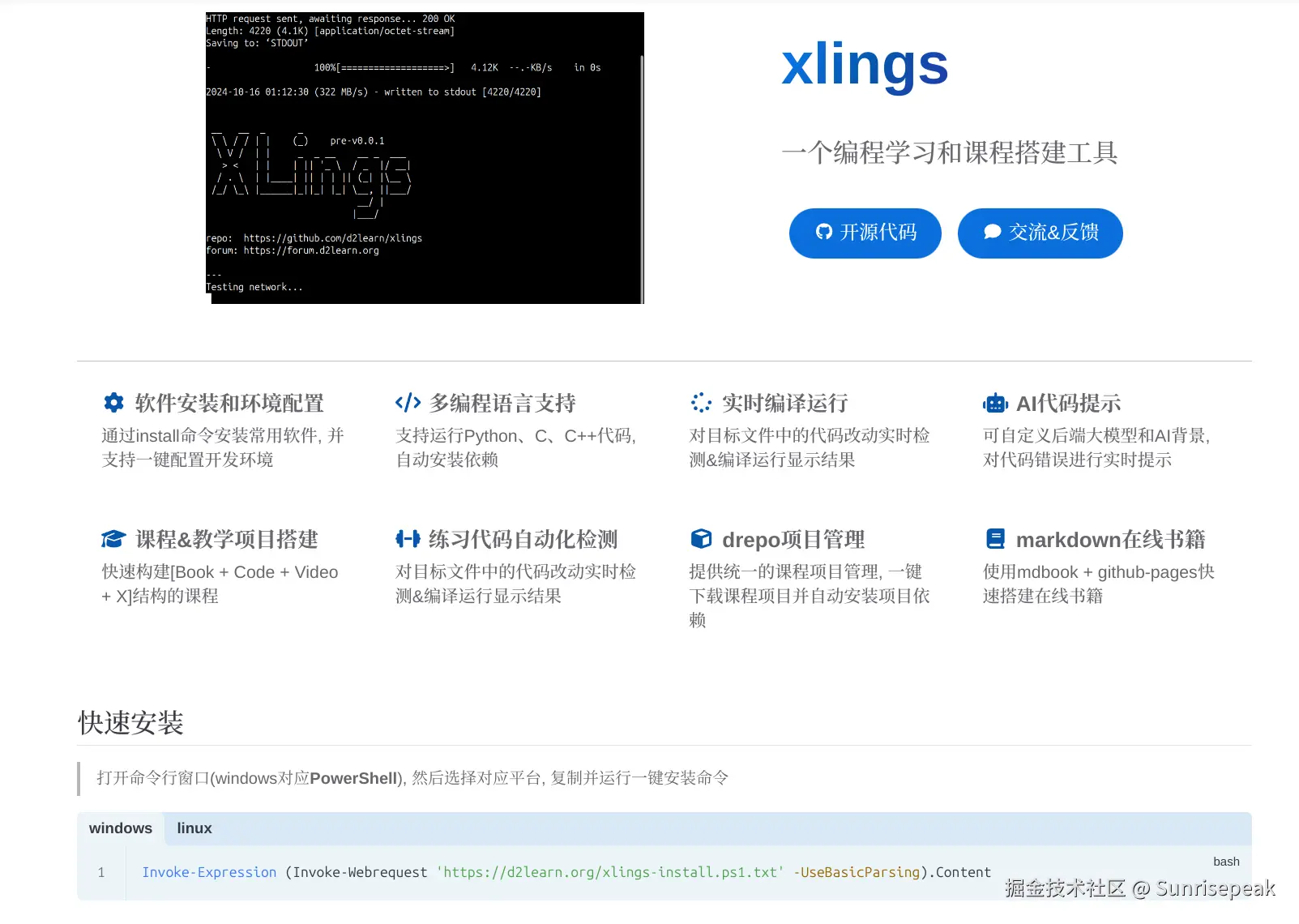The width and height of the screenshot is (1299, 924).
Task: Open the 开源代码 source code button
Action: coord(865,233)
